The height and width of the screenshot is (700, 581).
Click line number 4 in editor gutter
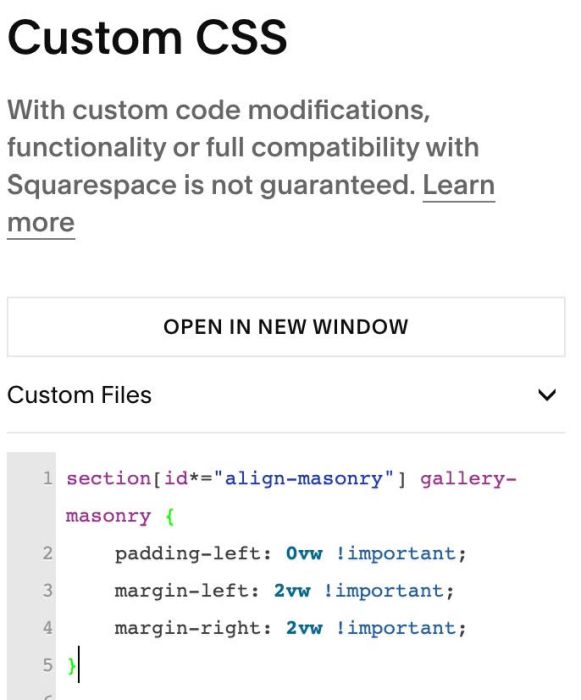(47, 628)
